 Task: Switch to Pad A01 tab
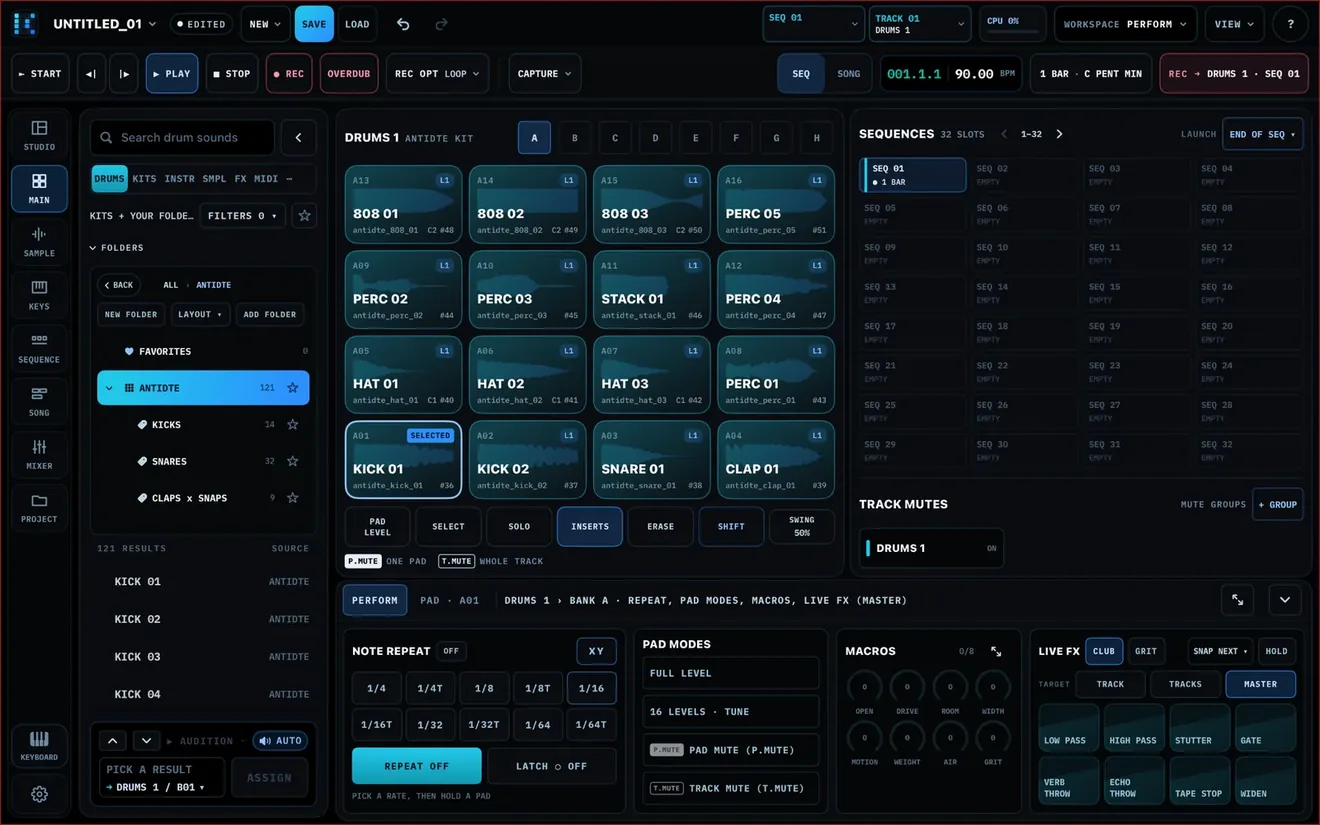[449, 600]
